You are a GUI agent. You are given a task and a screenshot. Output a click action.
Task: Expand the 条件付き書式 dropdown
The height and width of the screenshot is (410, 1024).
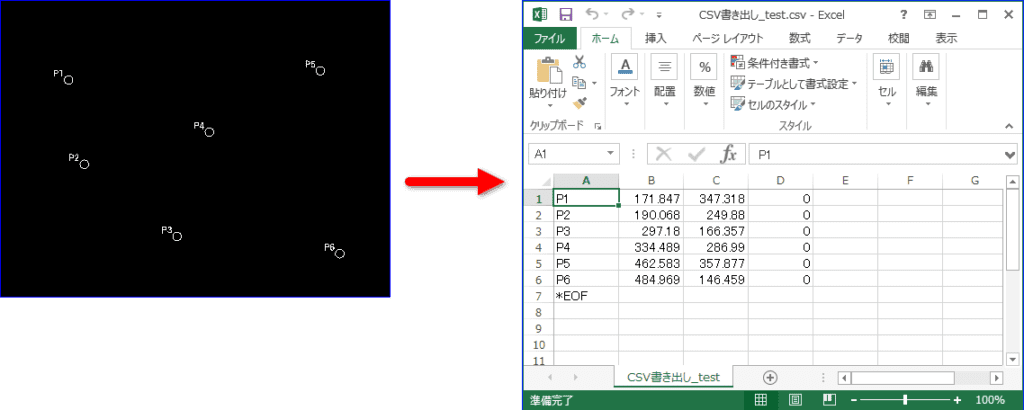pyautogui.click(x=776, y=63)
